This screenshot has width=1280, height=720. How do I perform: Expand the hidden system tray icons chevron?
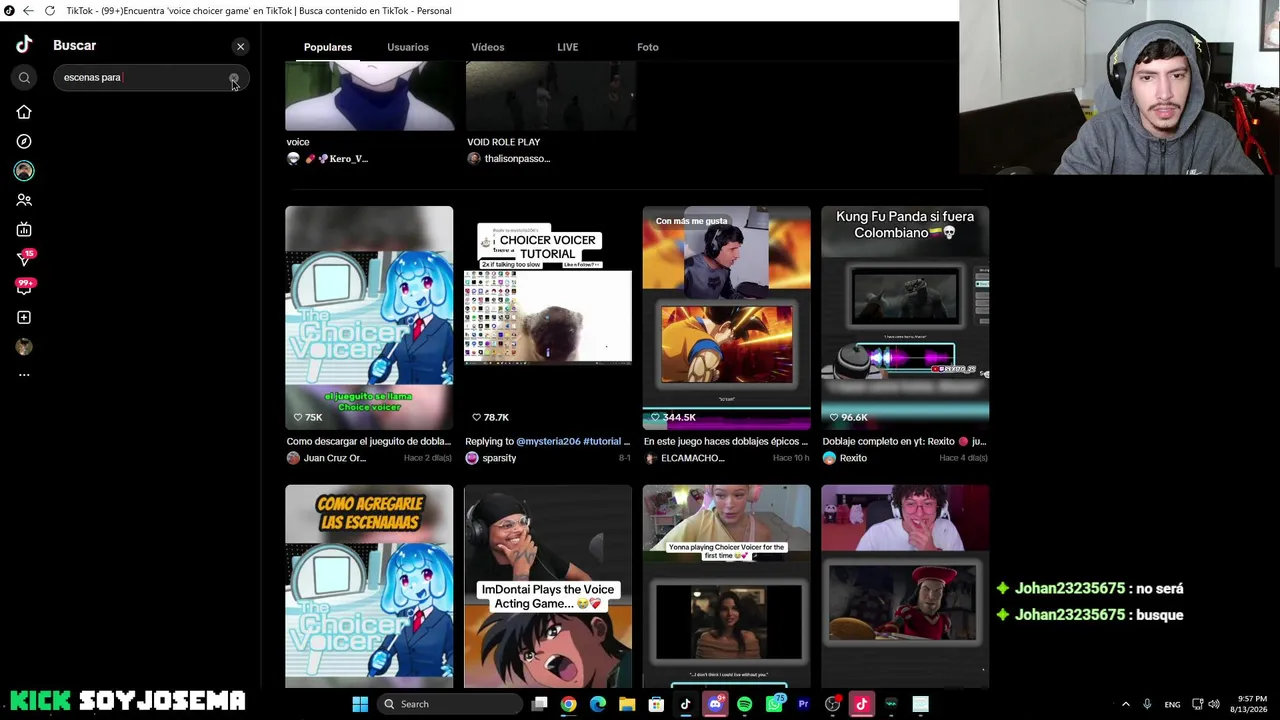point(1125,704)
